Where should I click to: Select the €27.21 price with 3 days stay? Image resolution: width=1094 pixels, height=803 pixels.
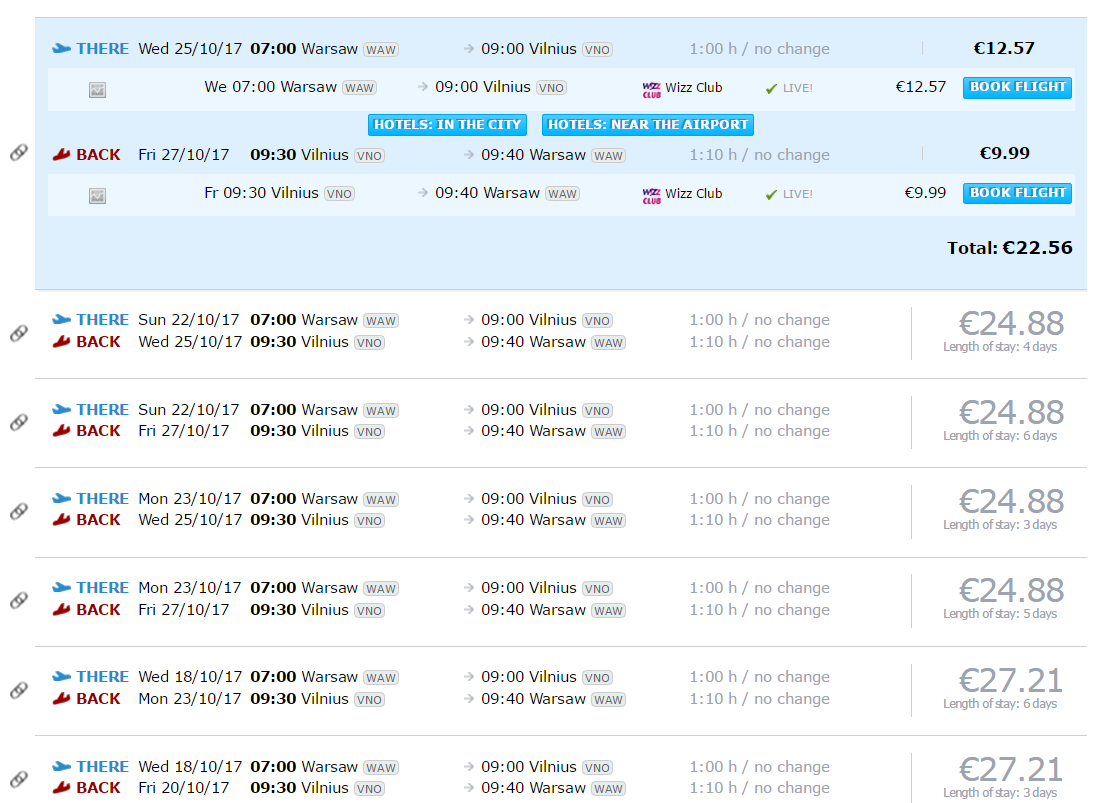click(1011, 770)
